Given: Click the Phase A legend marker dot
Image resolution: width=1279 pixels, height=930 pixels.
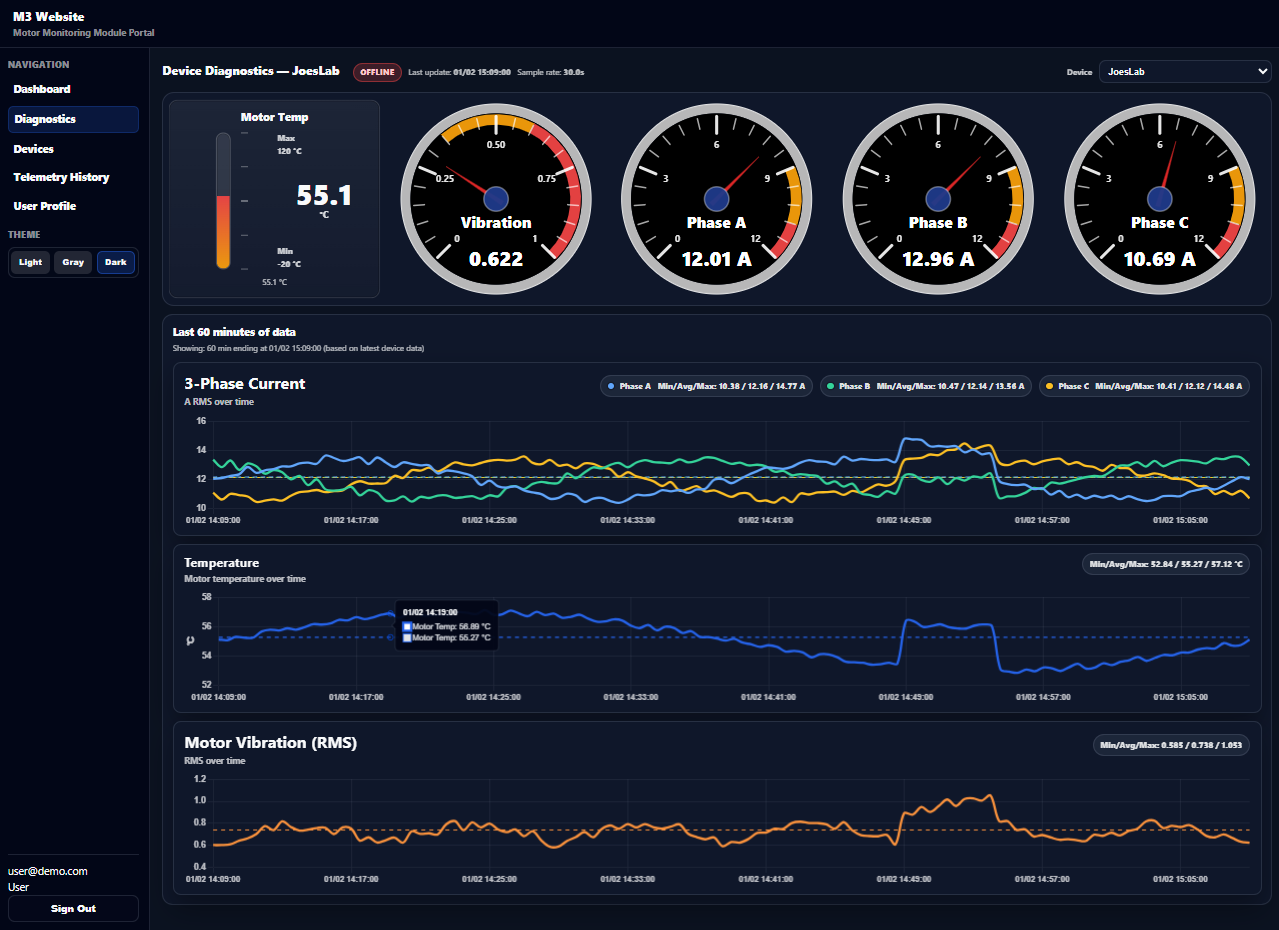Looking at the screenshot, I should click(x=610, y=386).
